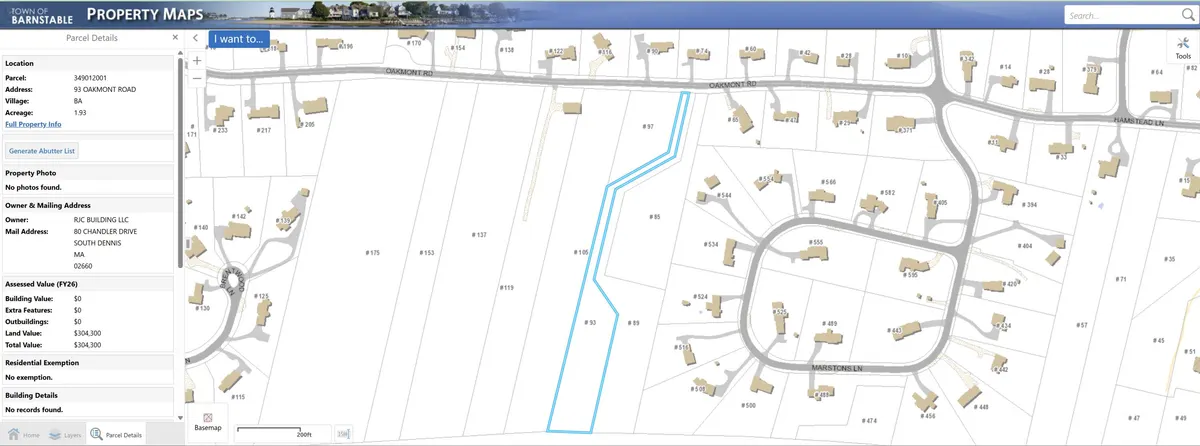Switch to the Home tab
1200x446 pixels.
click(24, 435)
